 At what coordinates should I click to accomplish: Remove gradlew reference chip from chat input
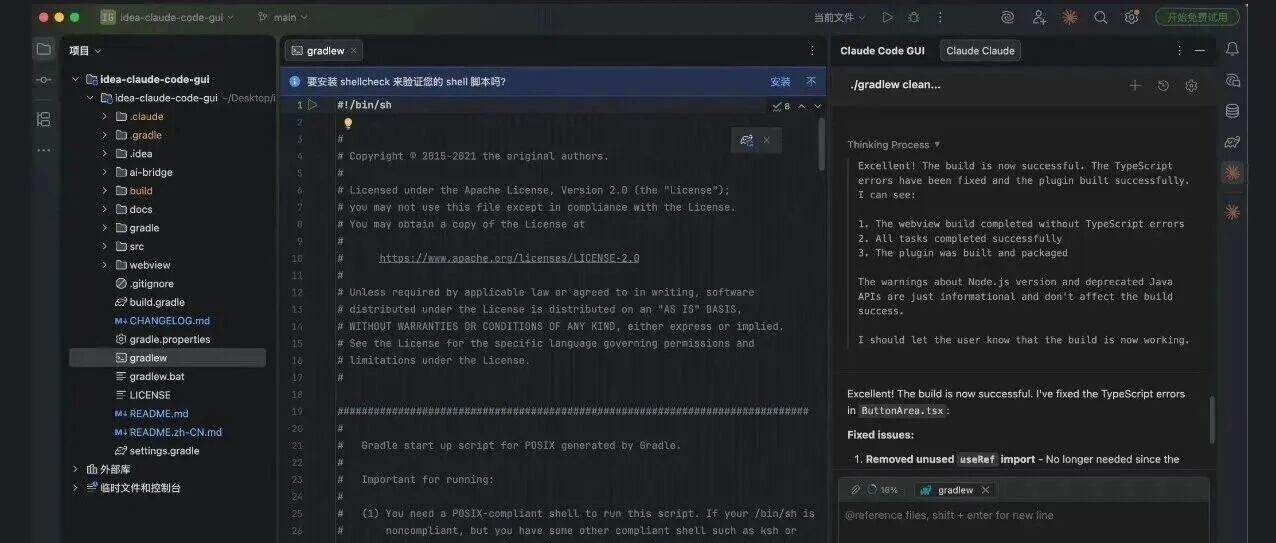click(x=985, y=490)
